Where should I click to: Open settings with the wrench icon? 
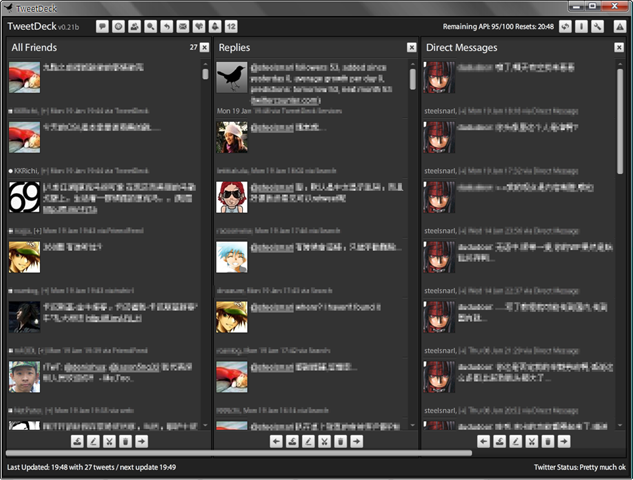tap(597, 27)
